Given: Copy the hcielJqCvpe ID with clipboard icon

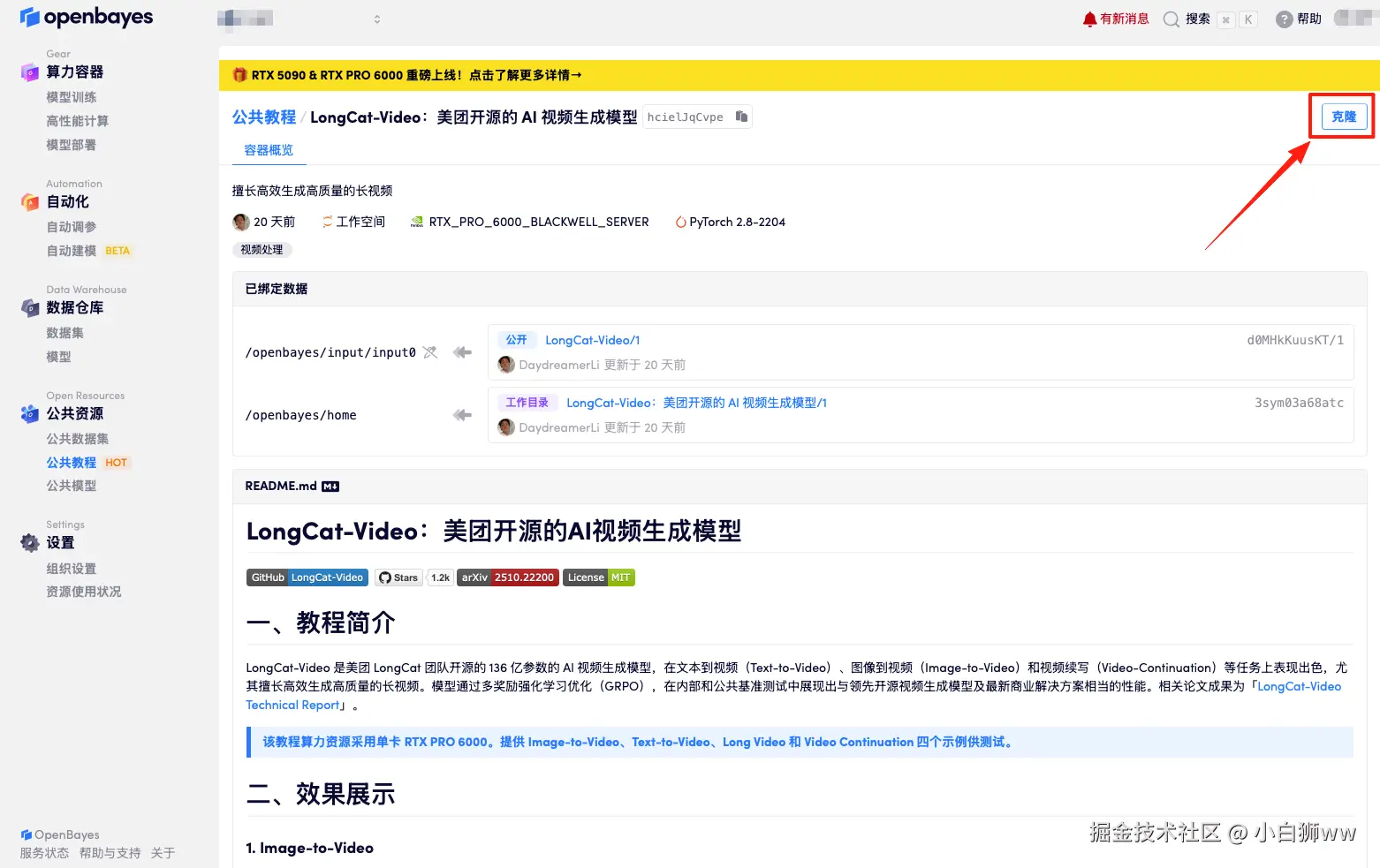Looking at the screenshot, I should (x=741, y=117).
